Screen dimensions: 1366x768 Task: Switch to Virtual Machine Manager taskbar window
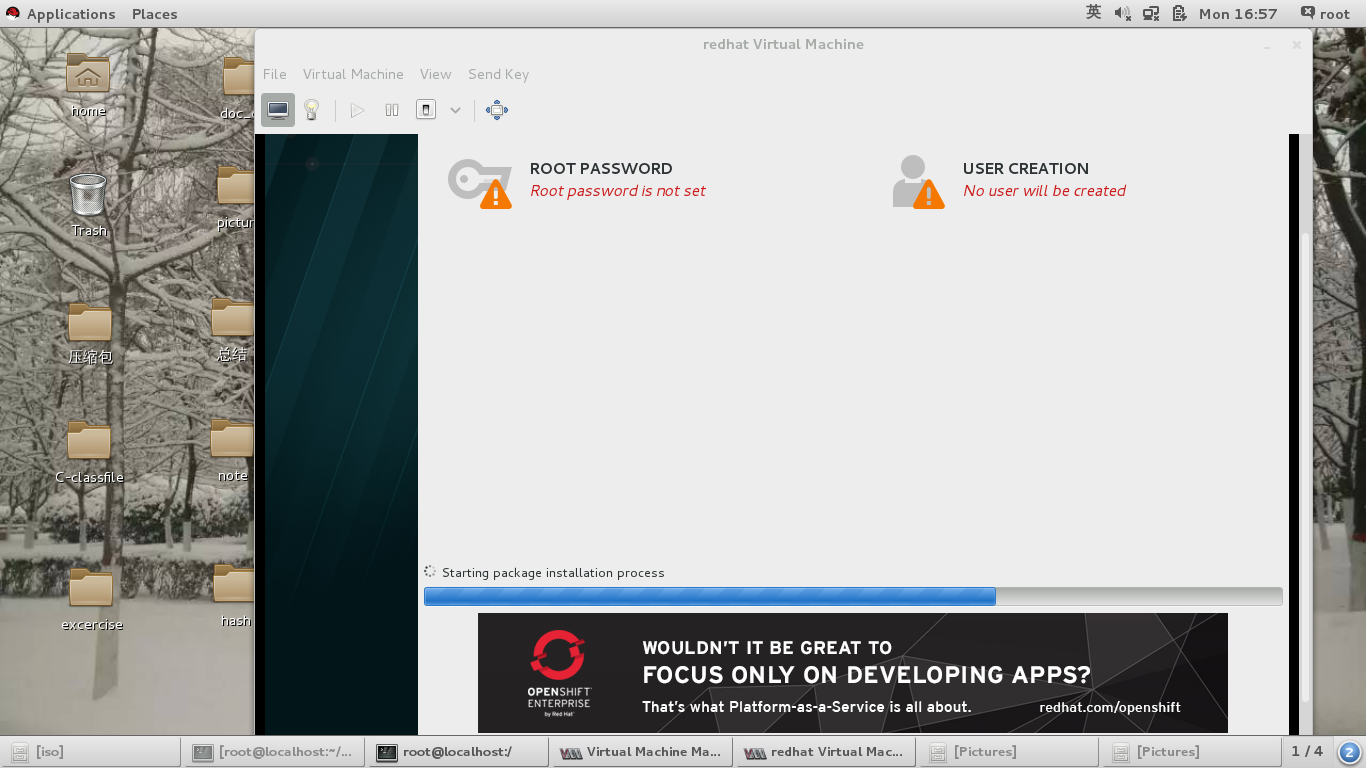641,752
